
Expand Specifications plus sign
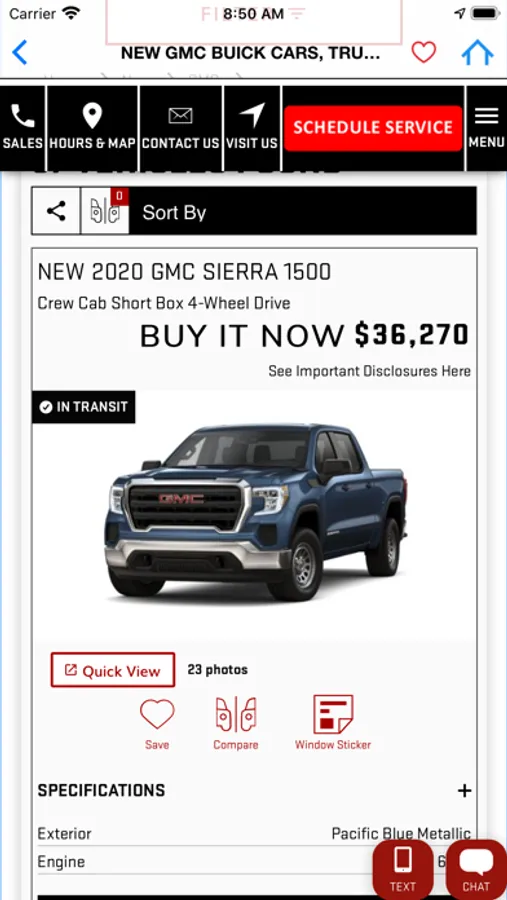pos(464,791)
